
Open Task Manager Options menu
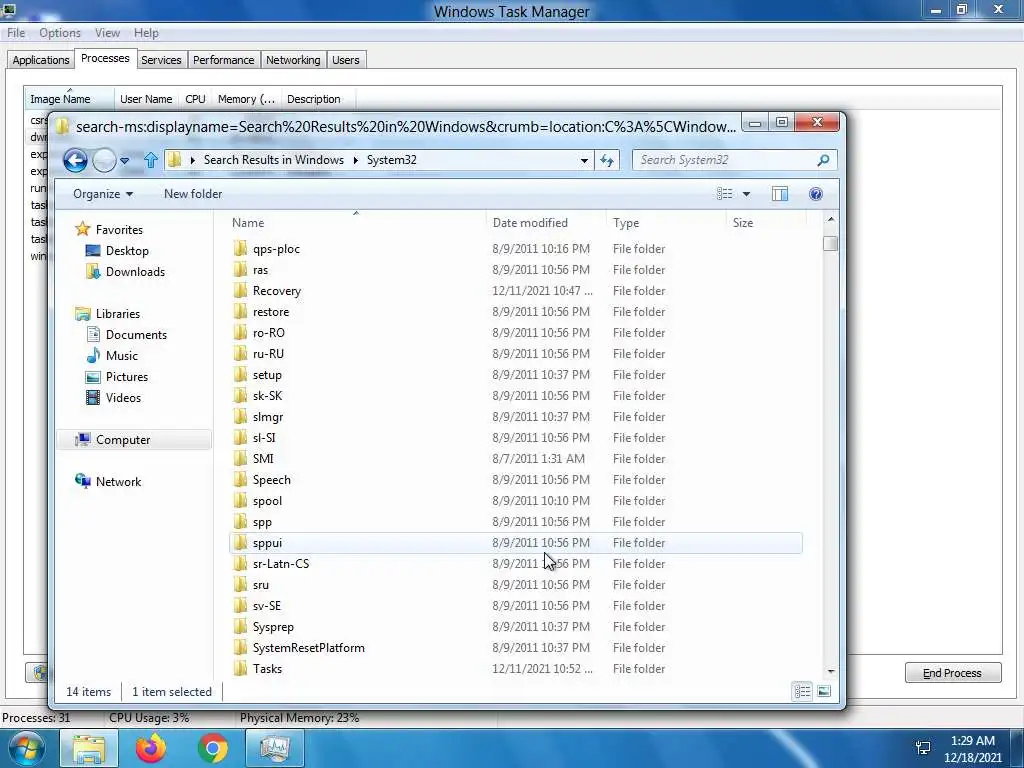click(59, 33)
